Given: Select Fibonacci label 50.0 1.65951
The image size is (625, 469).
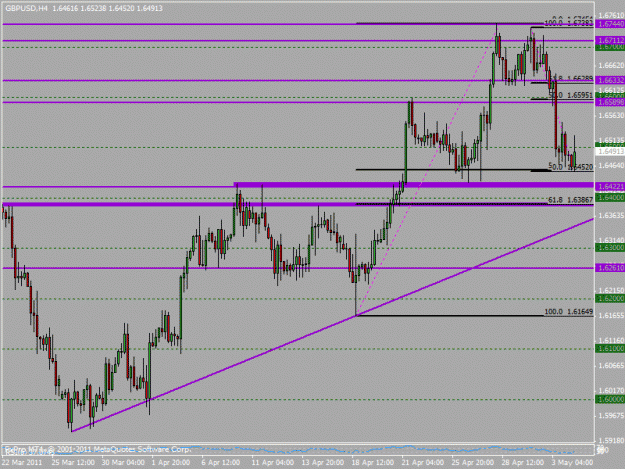Looking at the screenshot, I should [x=570, y=95].
